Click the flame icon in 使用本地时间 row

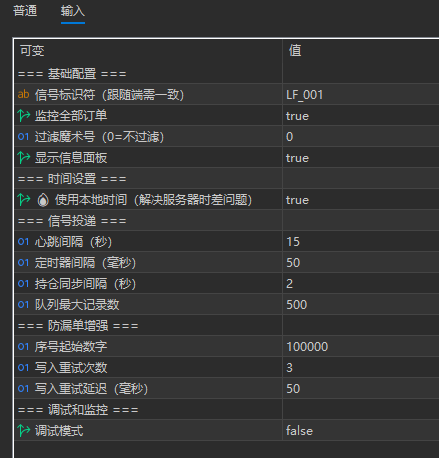(x=43, y=200)
